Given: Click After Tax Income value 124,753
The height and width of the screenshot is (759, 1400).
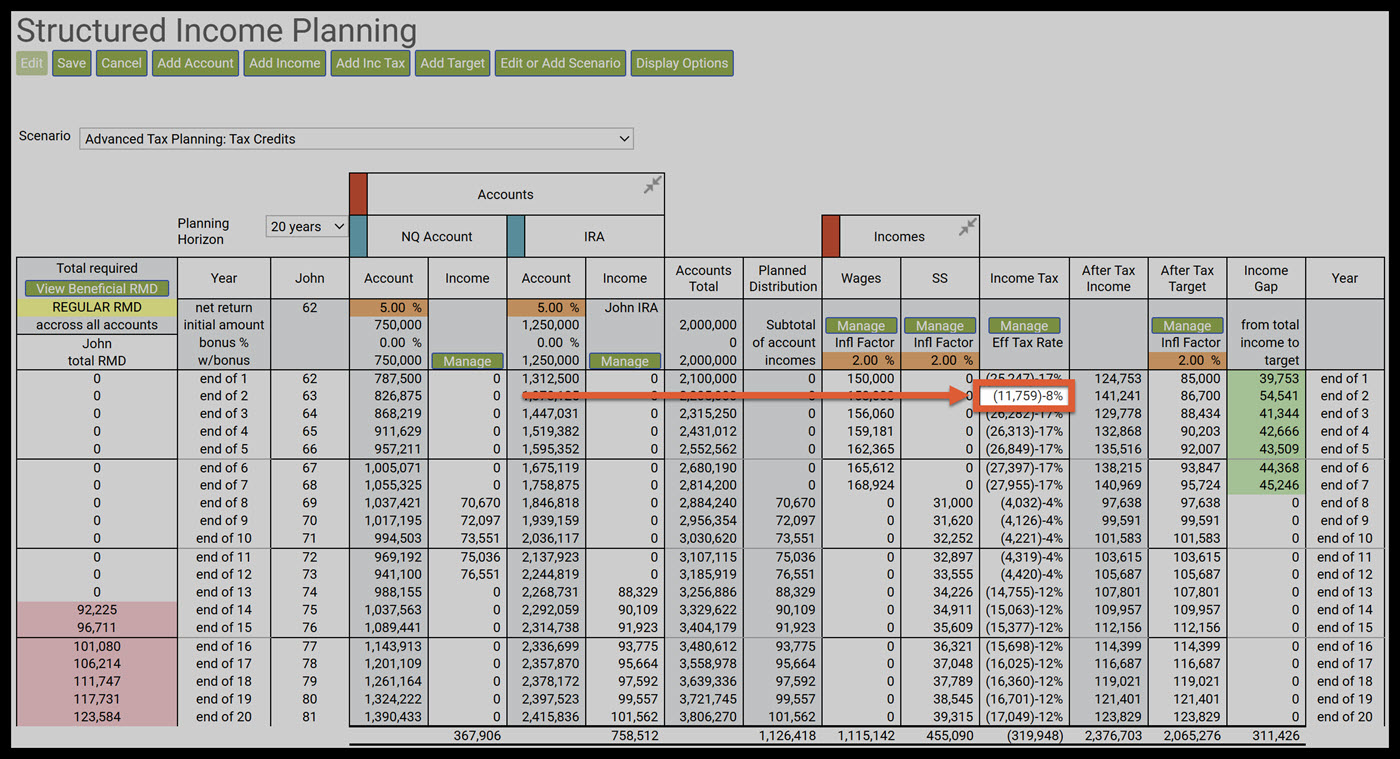Looking at the screenshot, I should click(x=1117, y=379).
